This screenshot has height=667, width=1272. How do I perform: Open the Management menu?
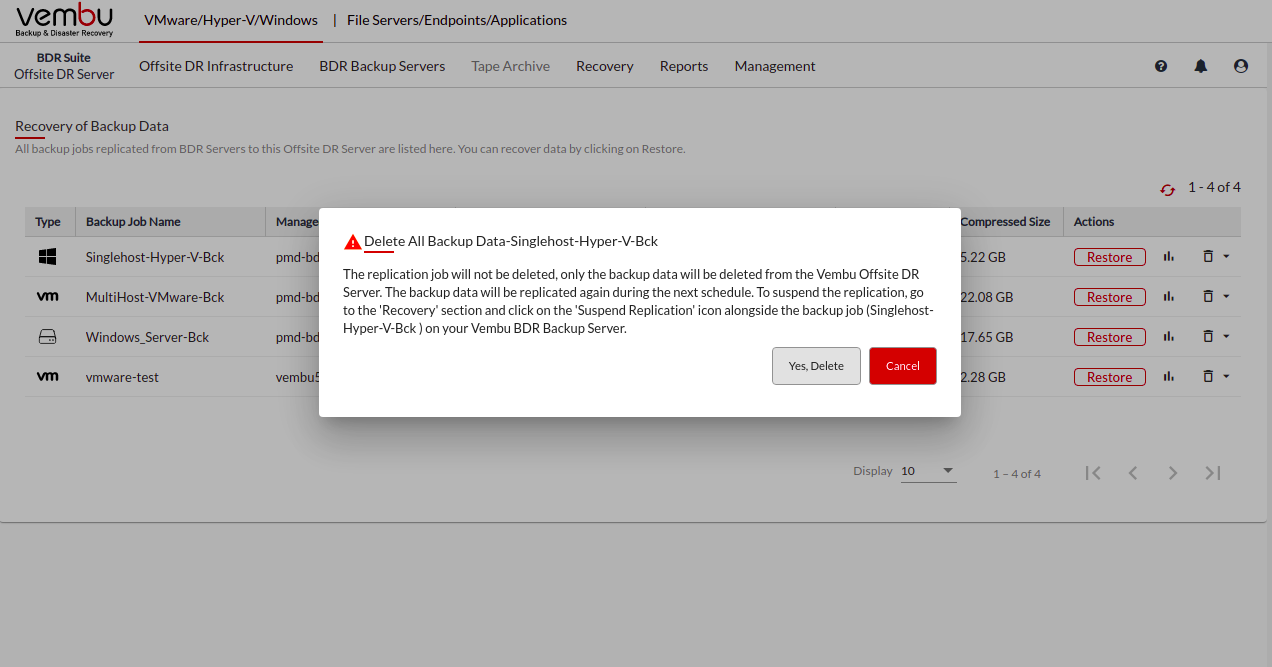coord(775,66)
